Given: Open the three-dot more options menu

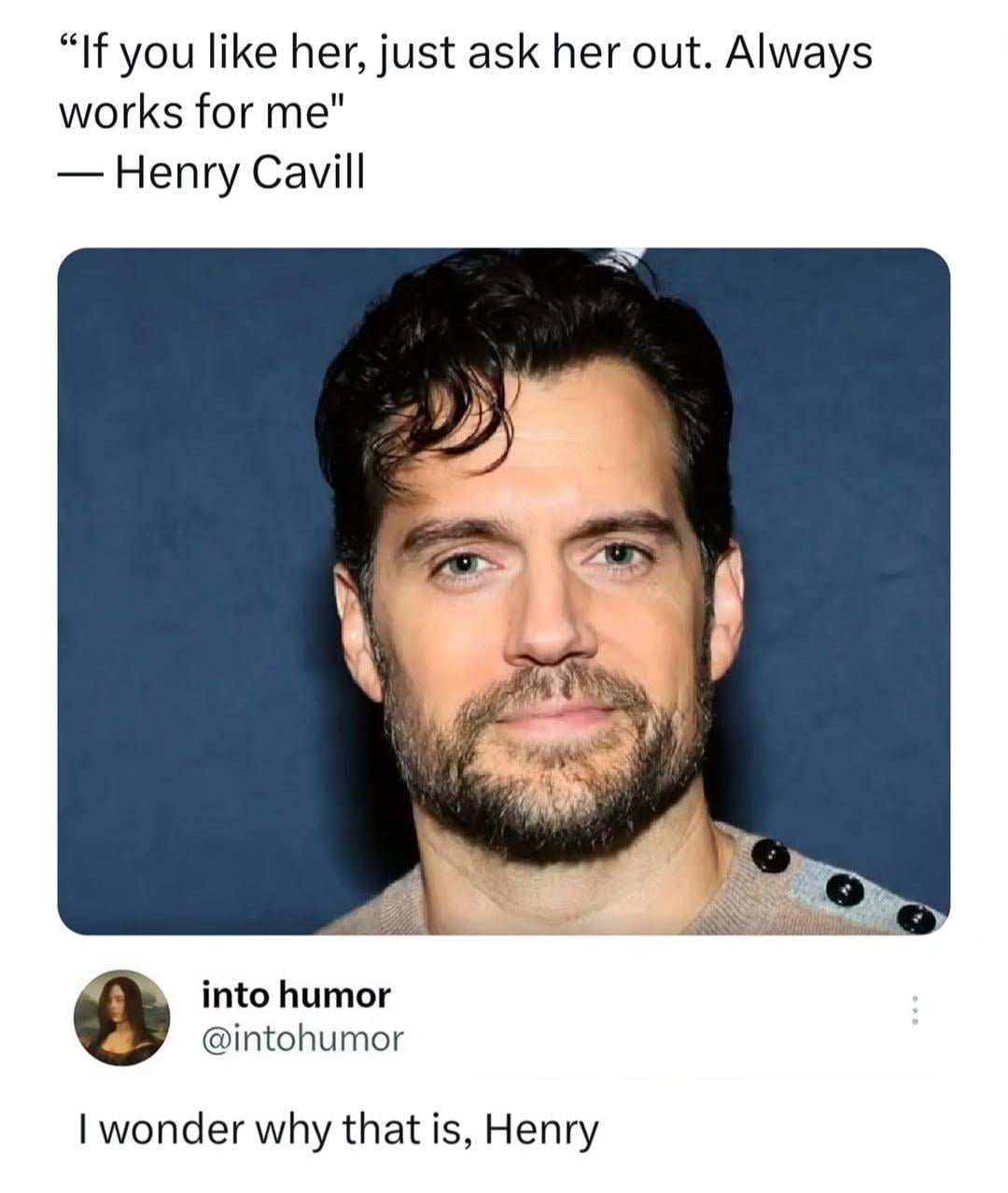Looking at the screenshot, I should [916, 1010].
